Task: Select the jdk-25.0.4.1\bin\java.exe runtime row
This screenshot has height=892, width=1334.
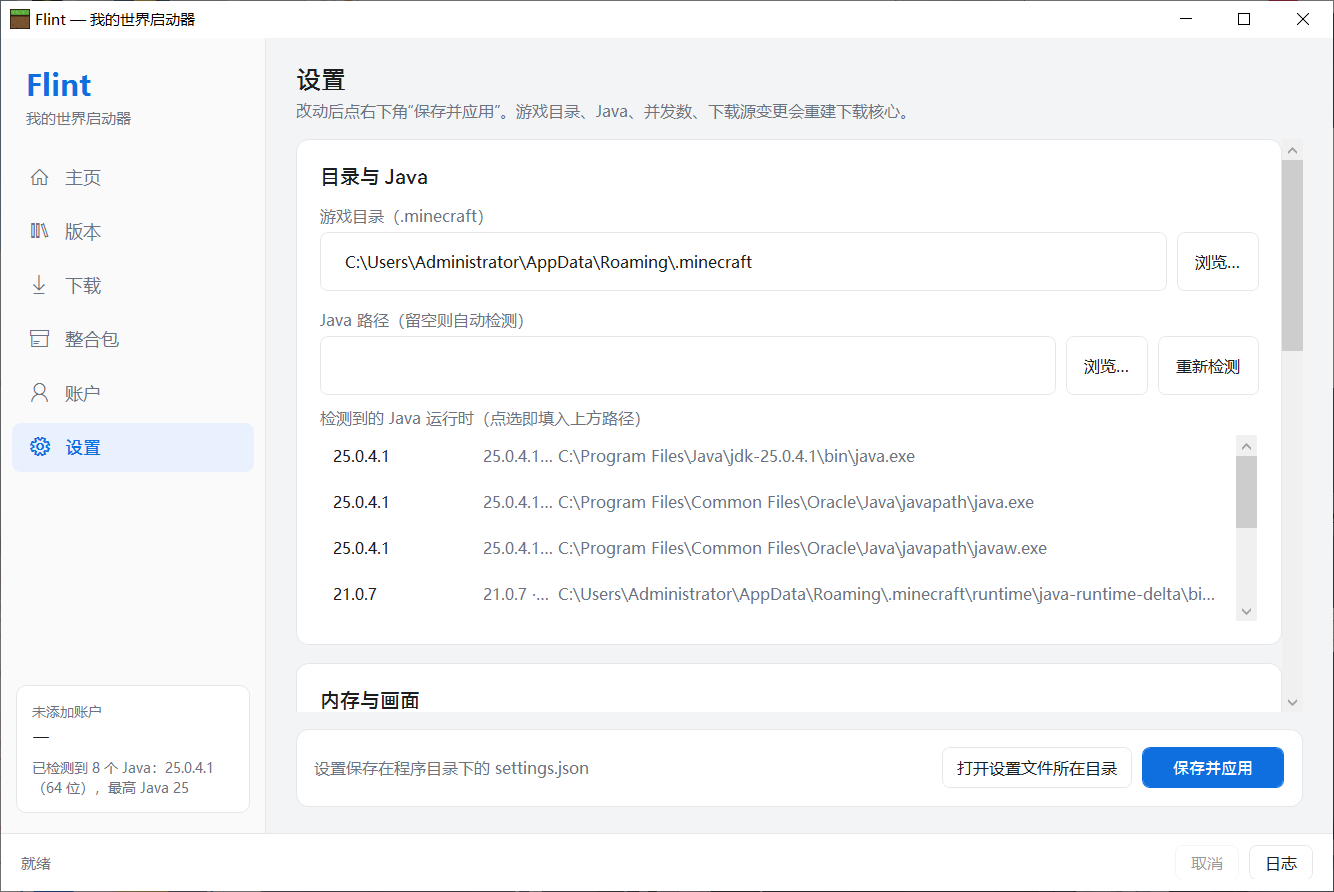Action: [777, 456]
